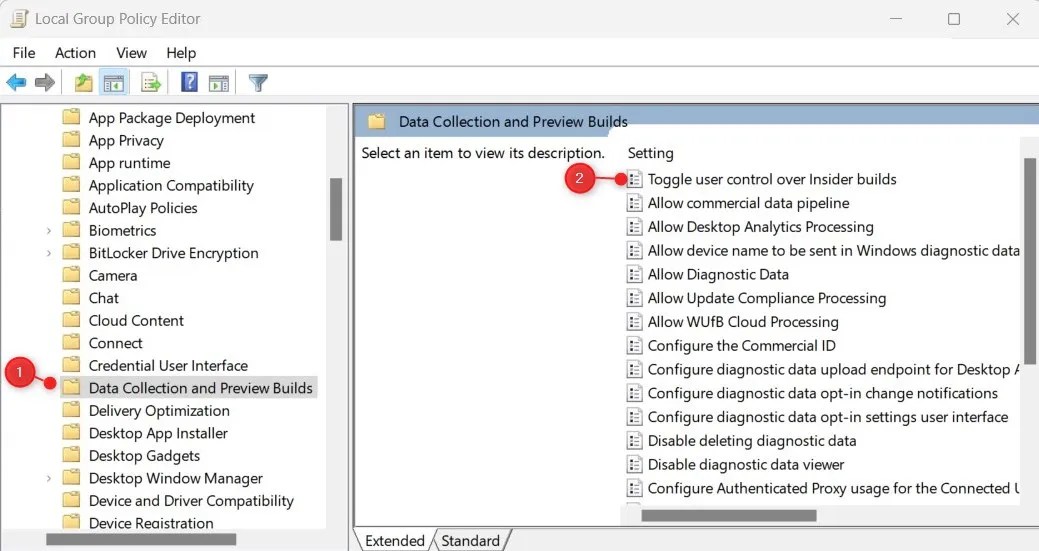Screen dimensions: 1039x551
Task: Toggle Show/Hide Action Pane icon
Action: tap(219, 83)
